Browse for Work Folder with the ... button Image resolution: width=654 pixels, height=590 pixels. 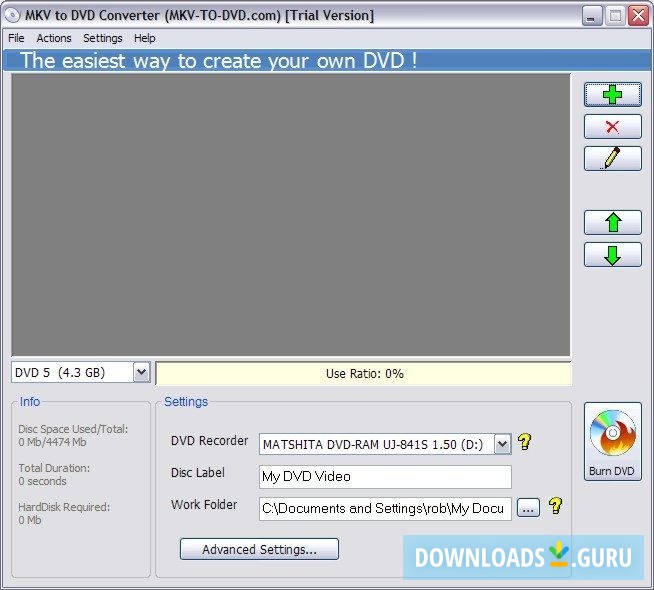528,508
